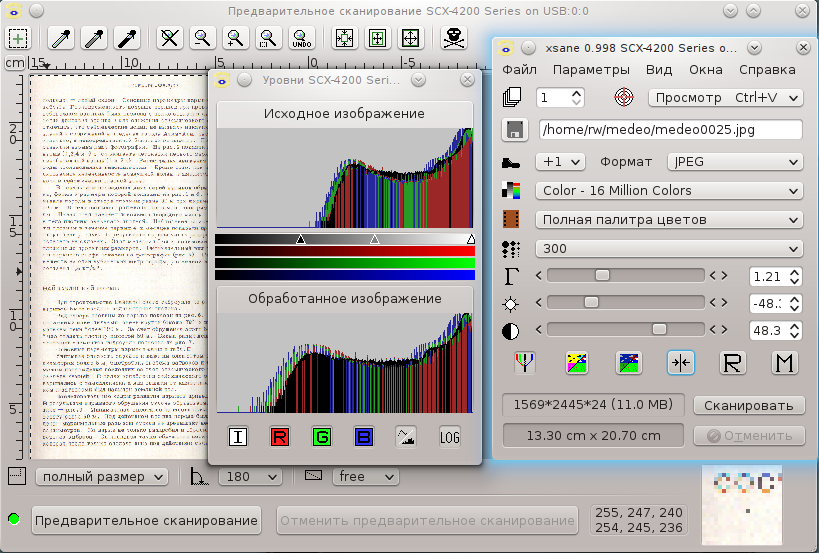Toggle the red channel histogram button
The image size is (819, 553).
coord(279,436)
